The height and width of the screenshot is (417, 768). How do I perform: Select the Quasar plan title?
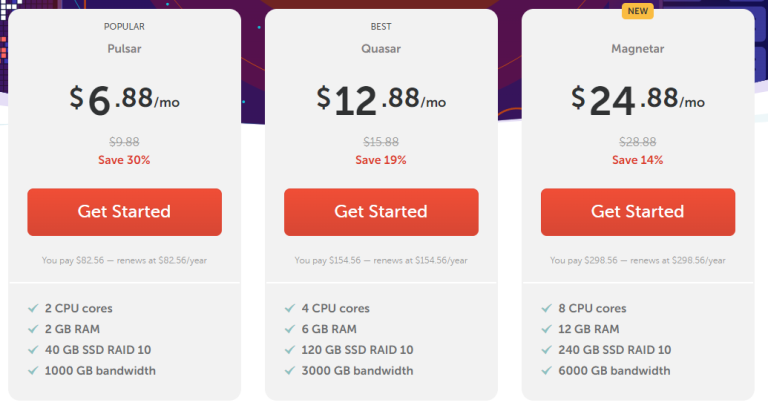(x=381, y=49)
